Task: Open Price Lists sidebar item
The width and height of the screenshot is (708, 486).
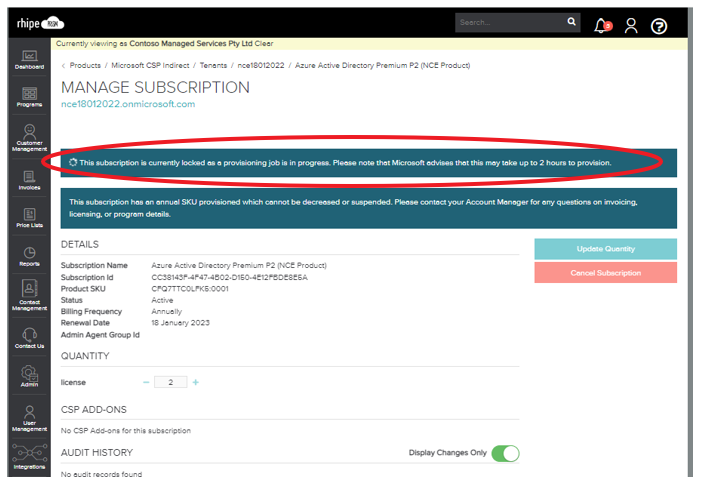Action: pyautogui.click(x=29, y=217)
